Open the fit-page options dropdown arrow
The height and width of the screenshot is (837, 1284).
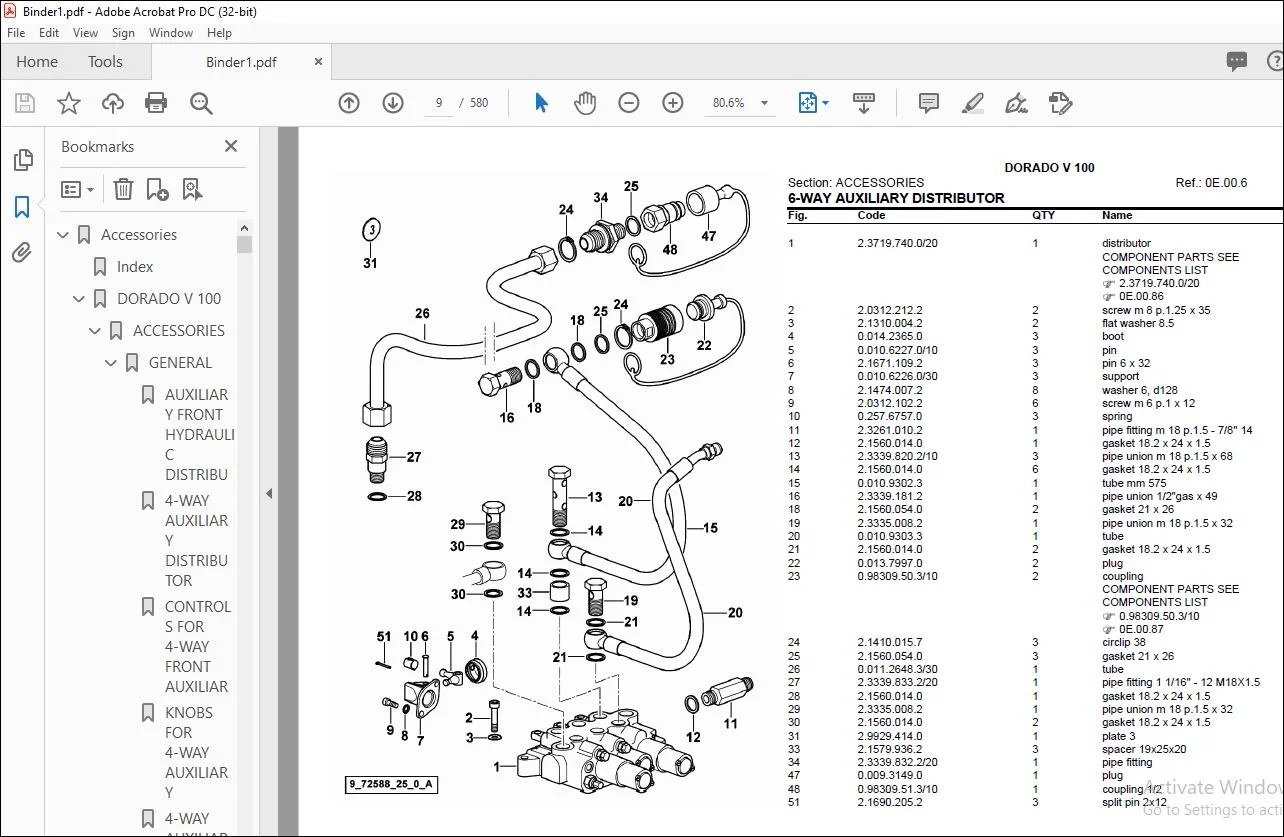pos(825,103)
